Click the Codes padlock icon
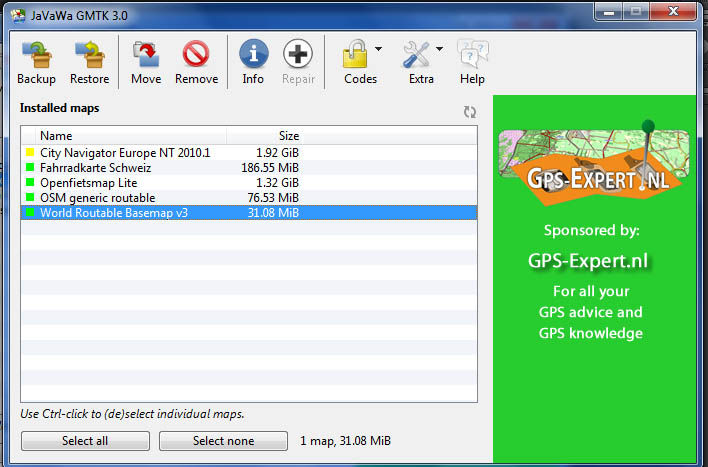 (355, 55)
